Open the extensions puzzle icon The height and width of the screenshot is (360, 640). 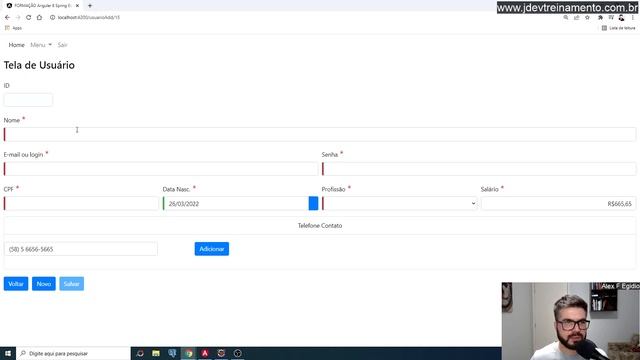point(600,18)
